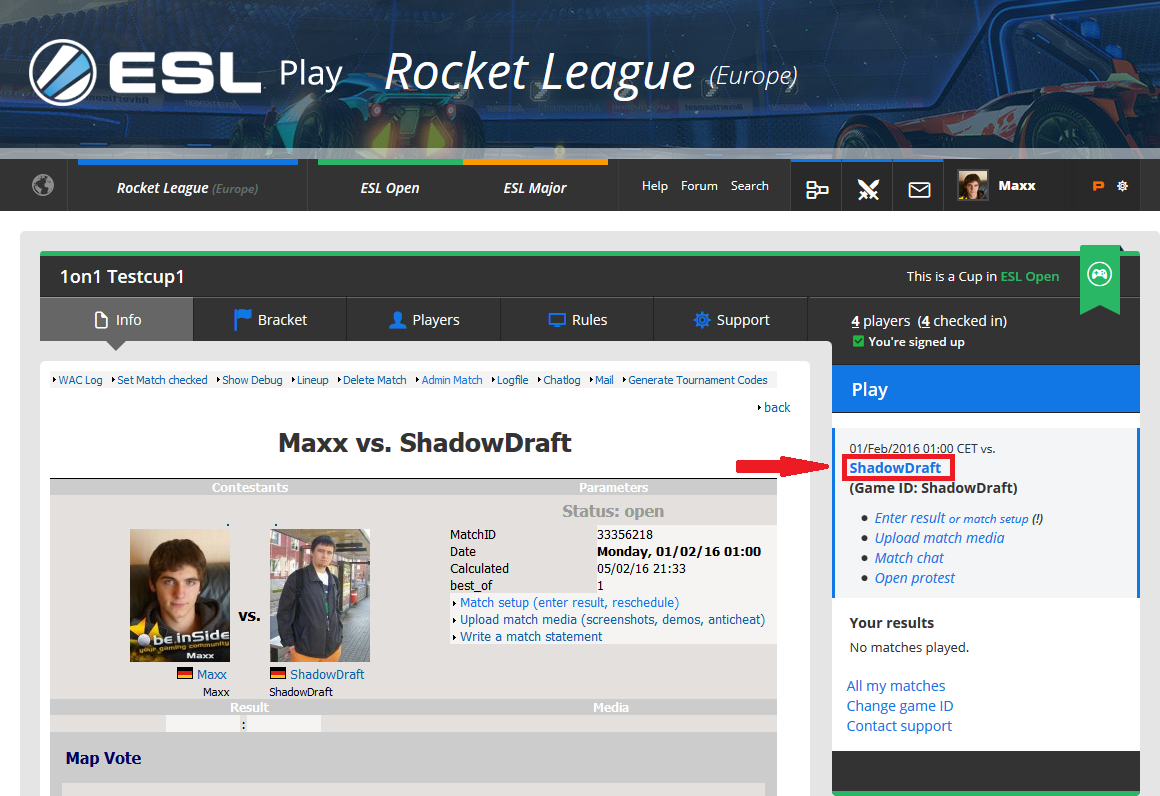Click the green gamepad ribbon icon

pyautogui.click(x=1099, y=274)
